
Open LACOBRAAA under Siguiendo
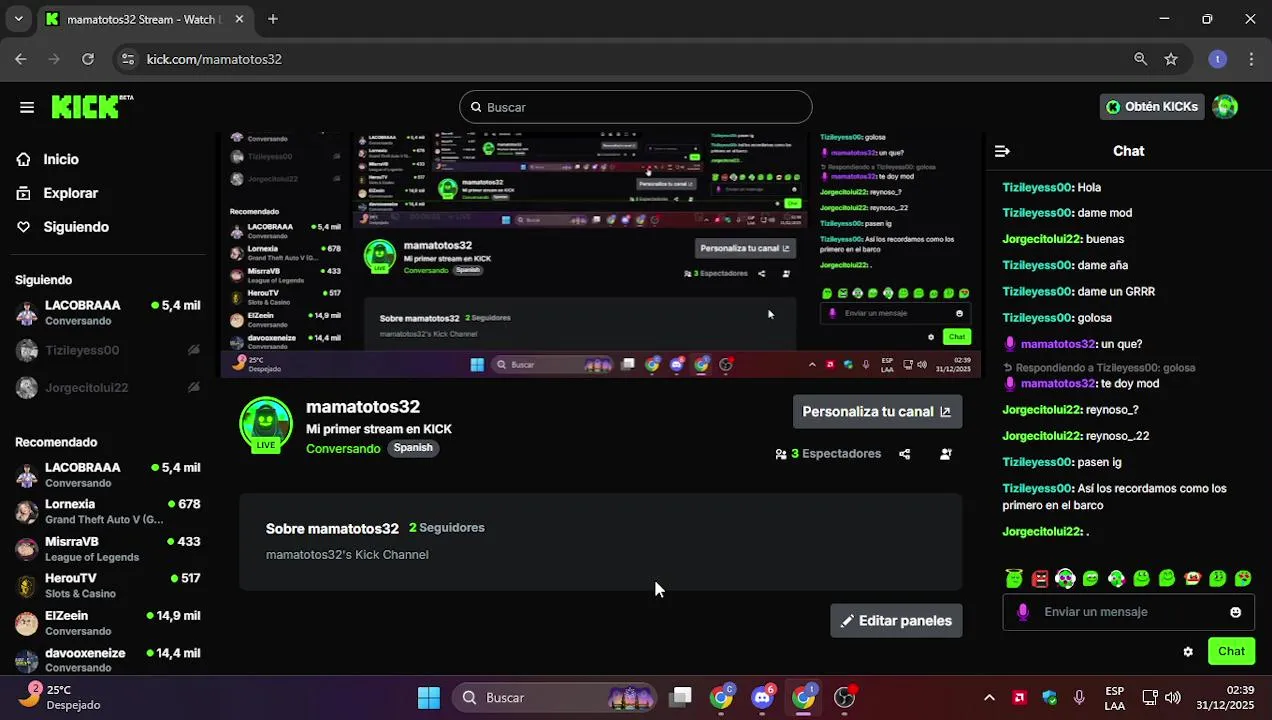click(108, 313)
